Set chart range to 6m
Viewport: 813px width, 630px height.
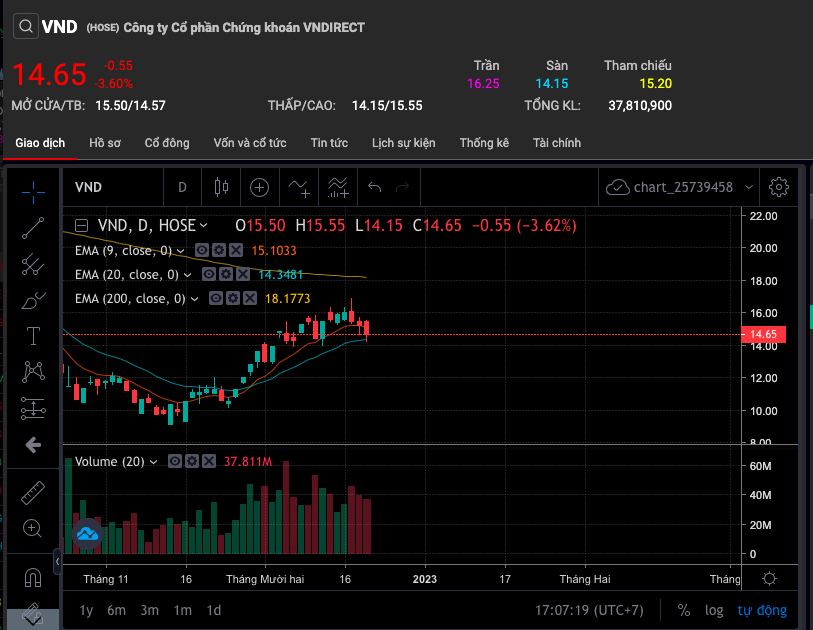click(x=116, y=610)
